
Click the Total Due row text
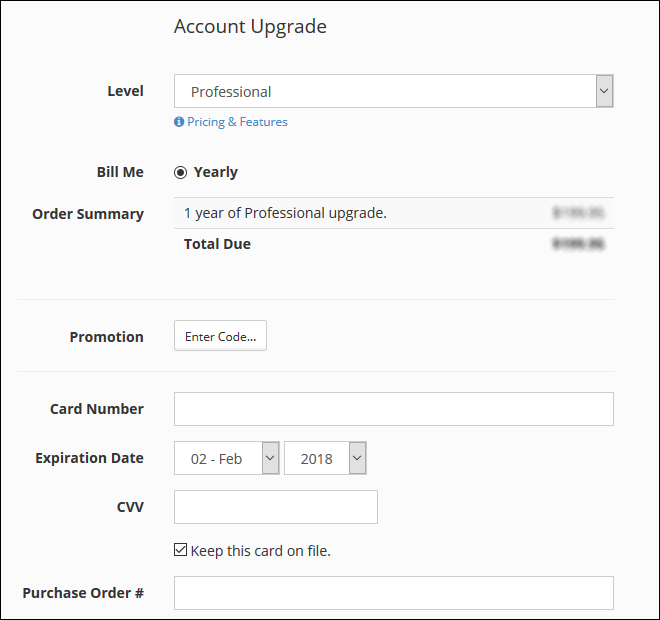coord(217,244)
